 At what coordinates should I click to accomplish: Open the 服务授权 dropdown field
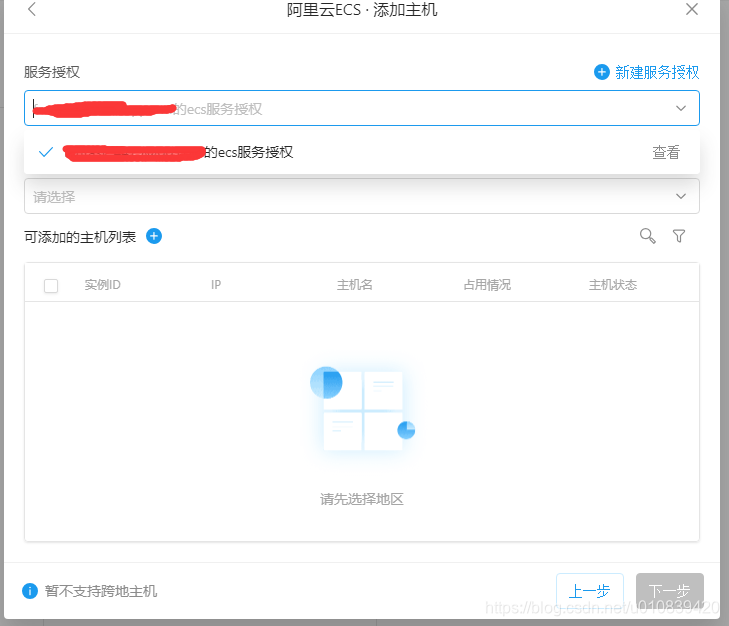coord(362,108)
